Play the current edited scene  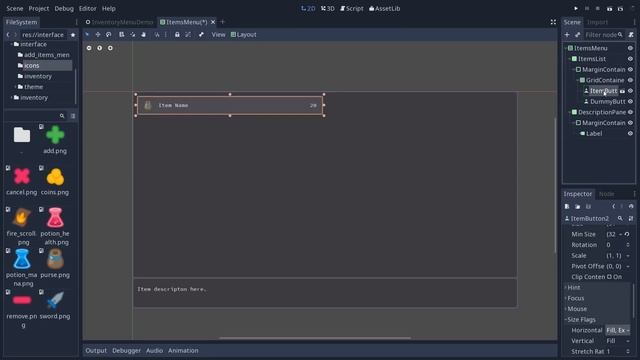[x=609, y=9]
